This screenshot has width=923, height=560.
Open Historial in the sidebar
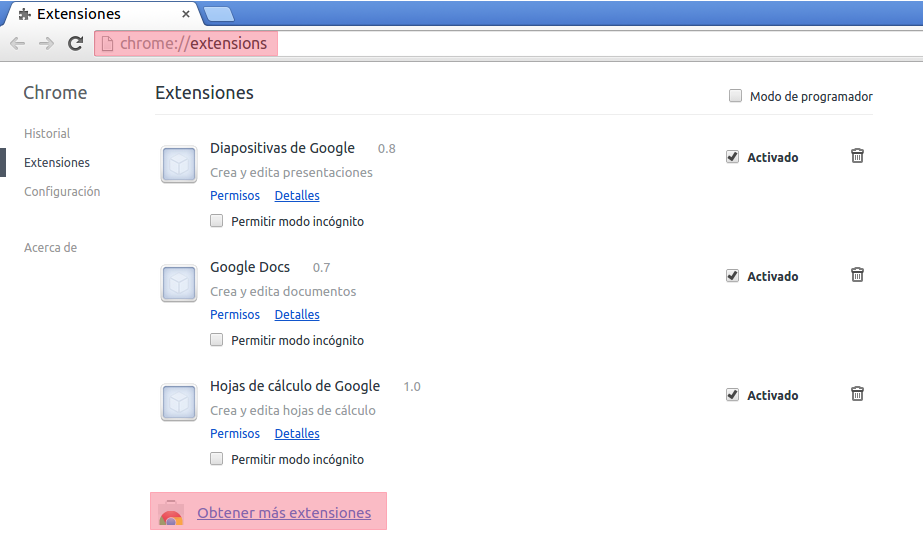pyautogui.click(x=47, y=134)
